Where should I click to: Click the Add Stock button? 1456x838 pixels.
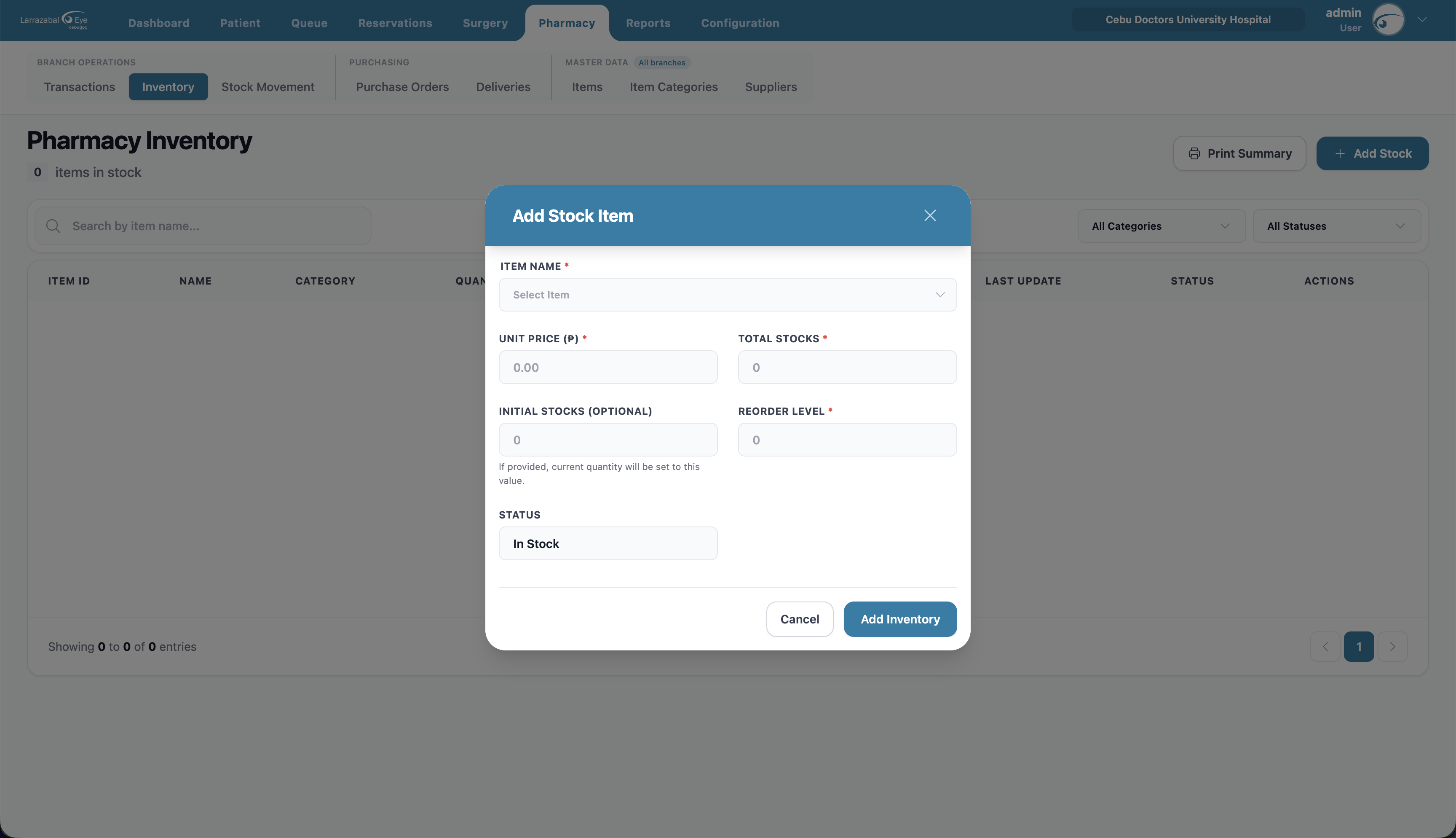pos(1372,154)
